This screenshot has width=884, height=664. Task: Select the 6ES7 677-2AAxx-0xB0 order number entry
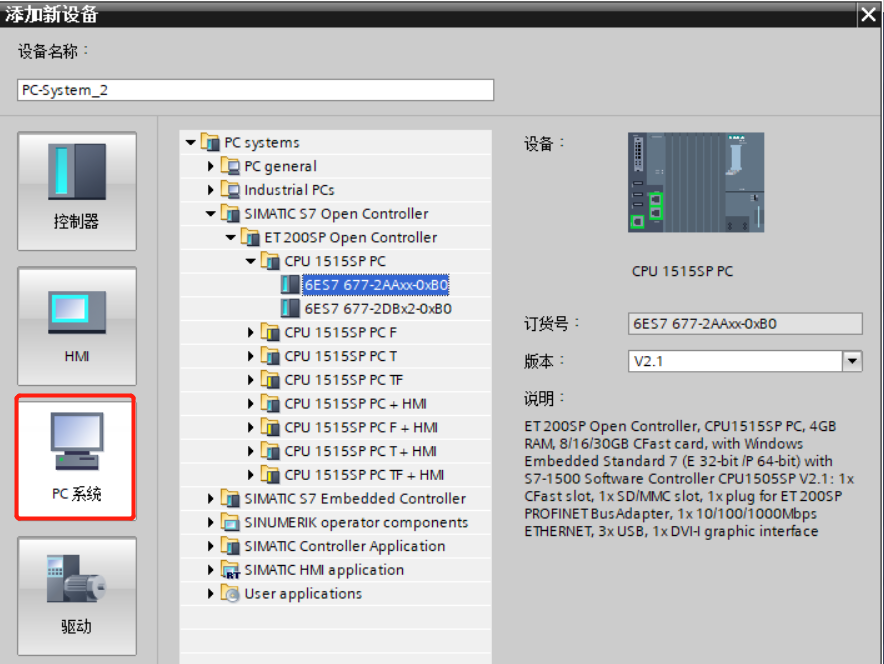point(376,285)
